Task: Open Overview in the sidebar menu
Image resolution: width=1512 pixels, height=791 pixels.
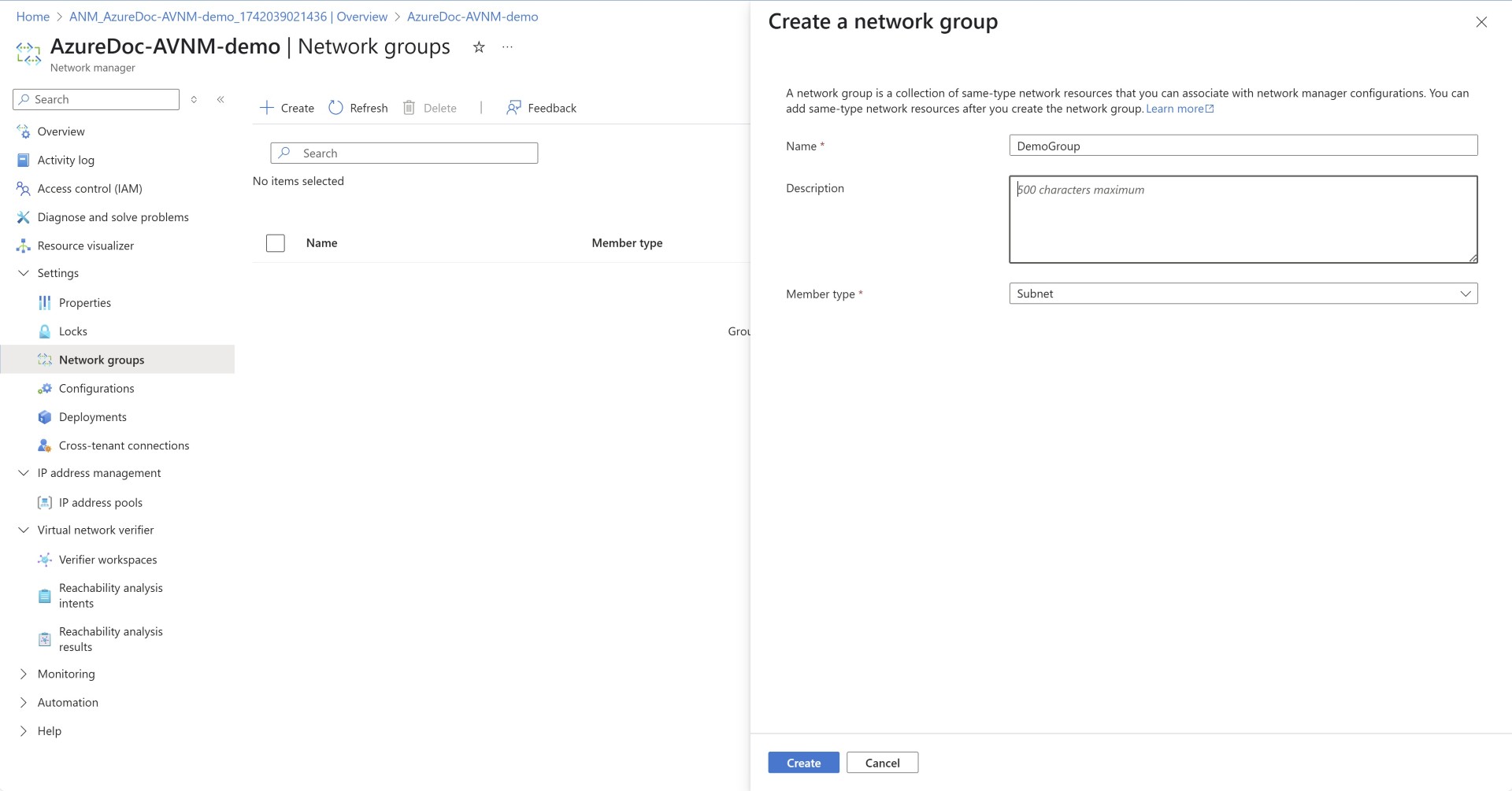Action: click(61, 131)
